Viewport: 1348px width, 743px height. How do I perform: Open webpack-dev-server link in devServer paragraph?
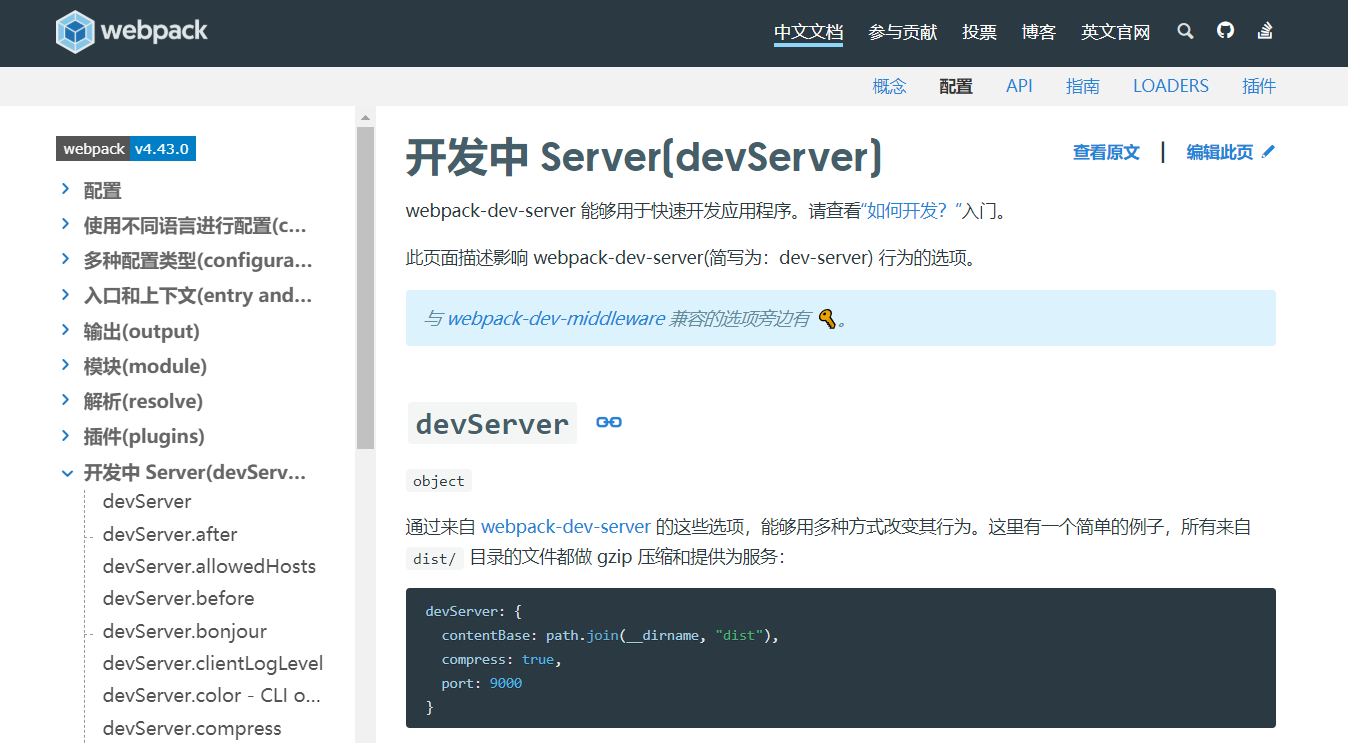(565, 527)
